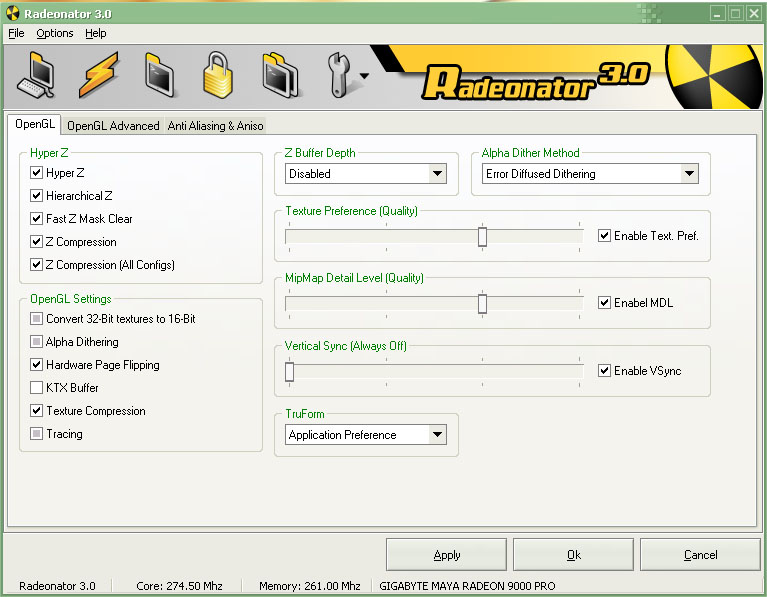Screen dimensions: 767x597
Task: Click the Cancel button
Action: (x=700, y=554)
